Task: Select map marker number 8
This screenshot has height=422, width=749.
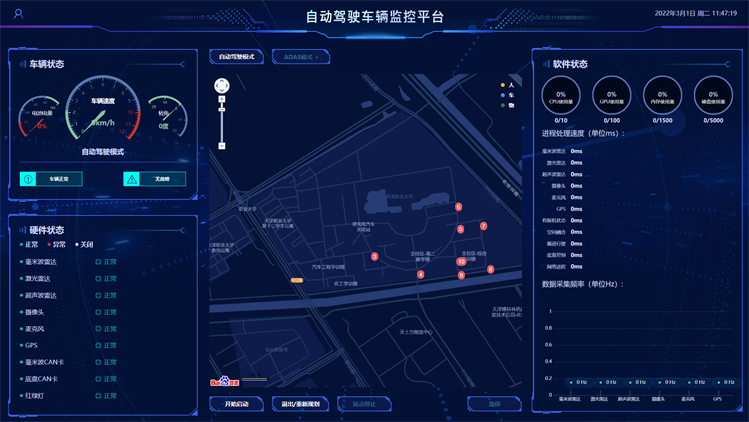Action: (x=490, y=270)
